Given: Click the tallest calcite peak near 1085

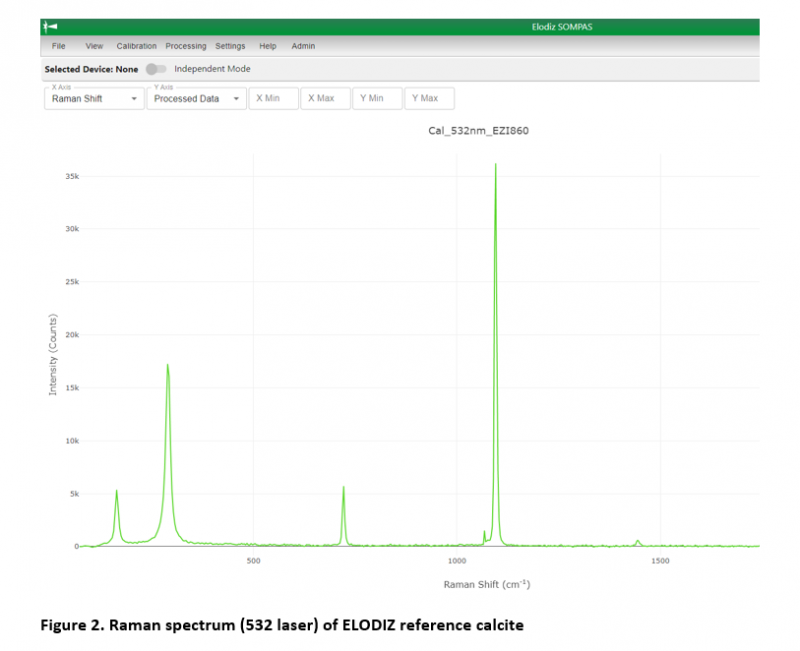Looking at the screenshot, I should pos(496,170).
